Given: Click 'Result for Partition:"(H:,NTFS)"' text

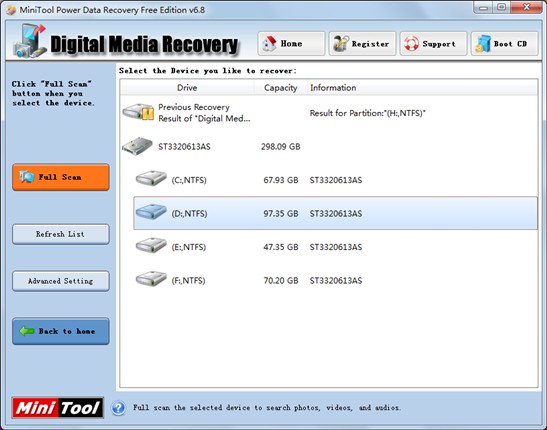Looking at the screenshot, I should (x=368, y=113).
